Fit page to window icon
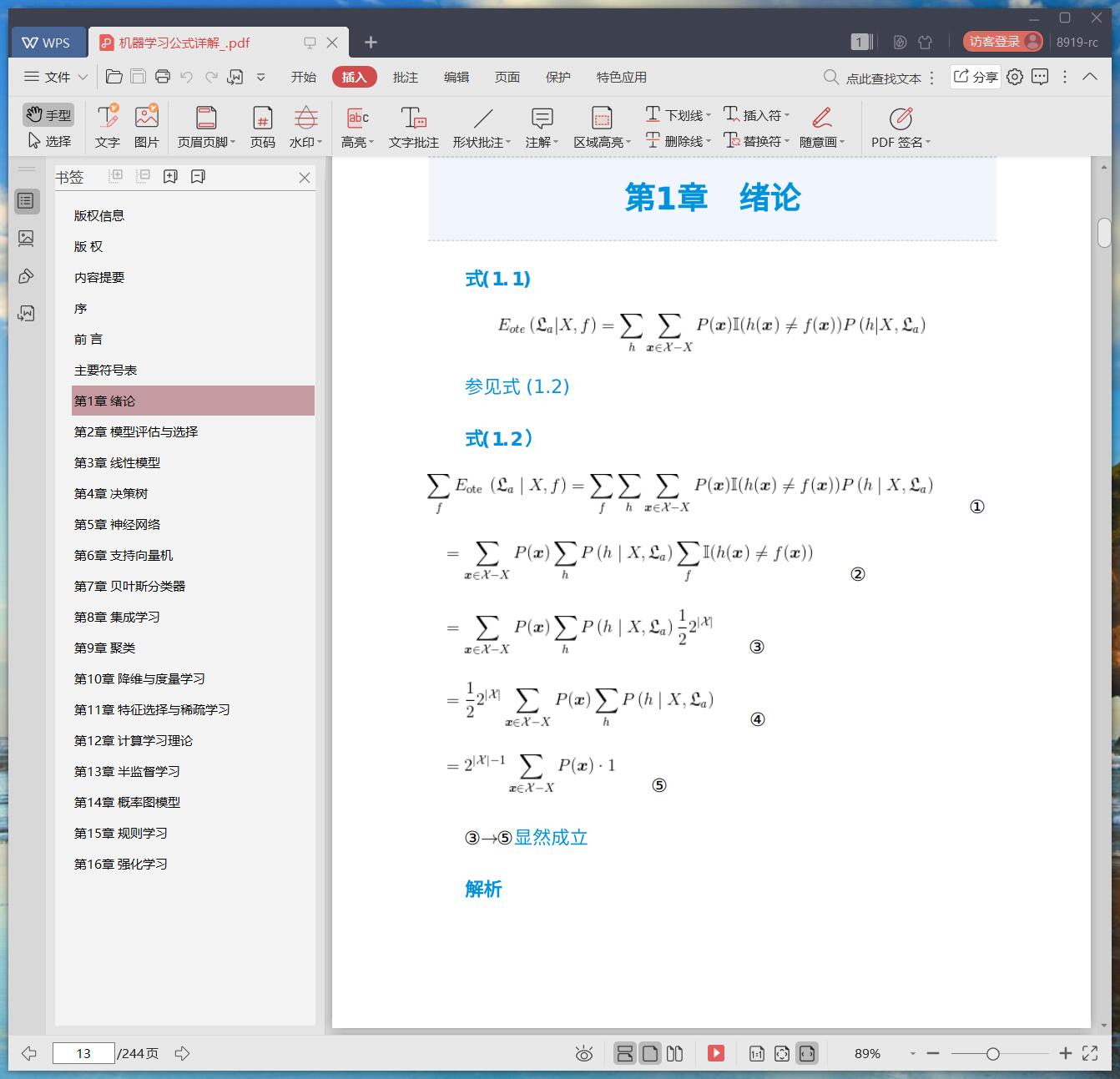The width and height of the screenshot is (1120, 1079). 782,1053
